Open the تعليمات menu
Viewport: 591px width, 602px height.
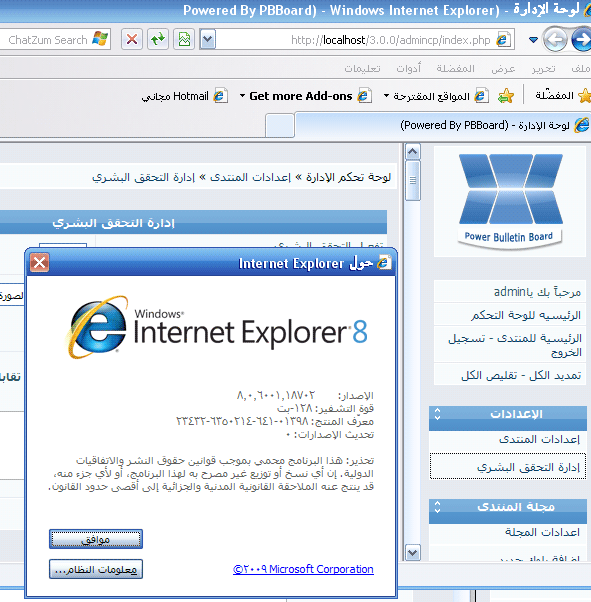tap(362, 69)
